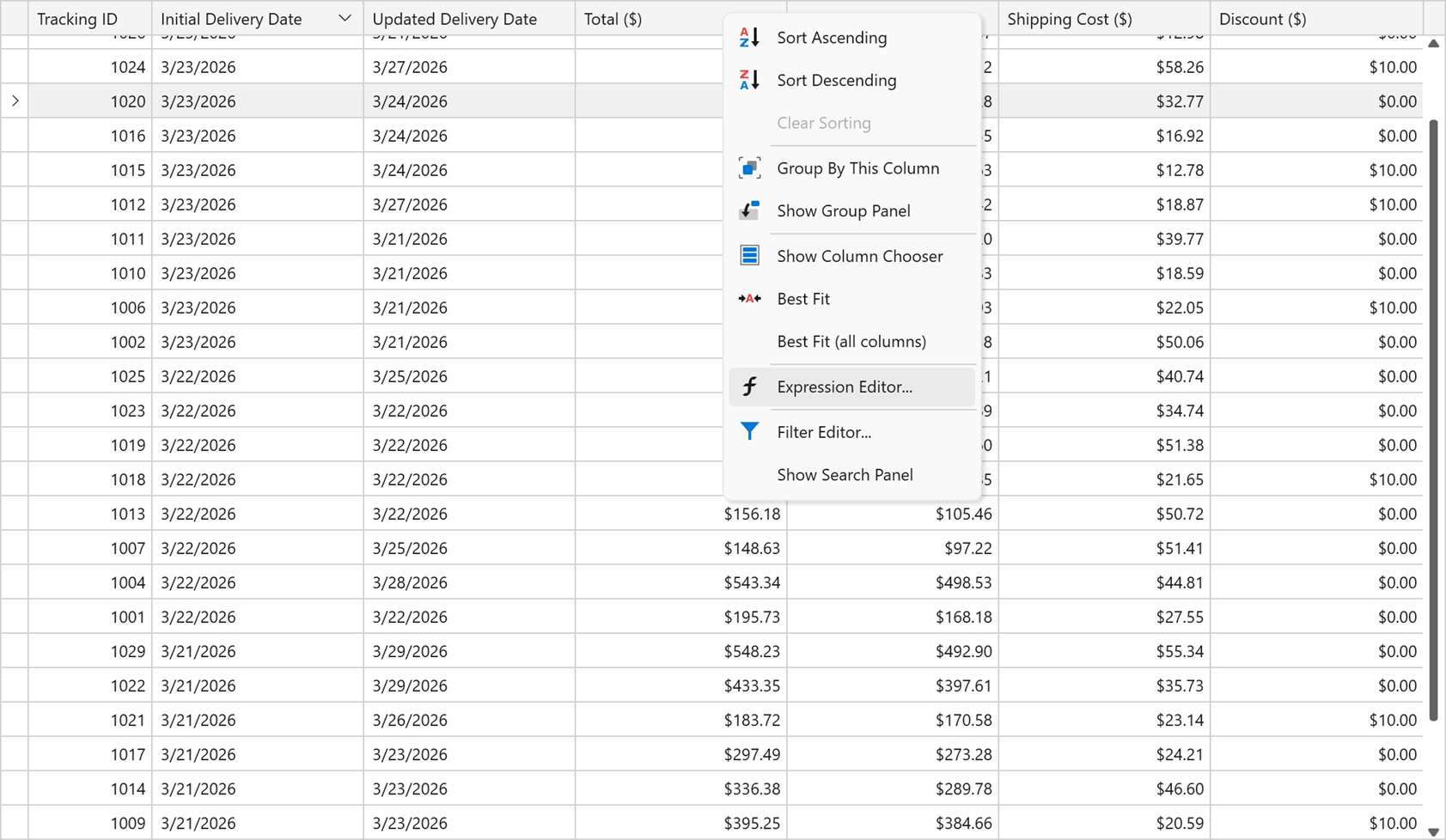Select Tracking ID cell 1015
The height and width of the screenshot is (840, 1446).
(x=90, y=170)
